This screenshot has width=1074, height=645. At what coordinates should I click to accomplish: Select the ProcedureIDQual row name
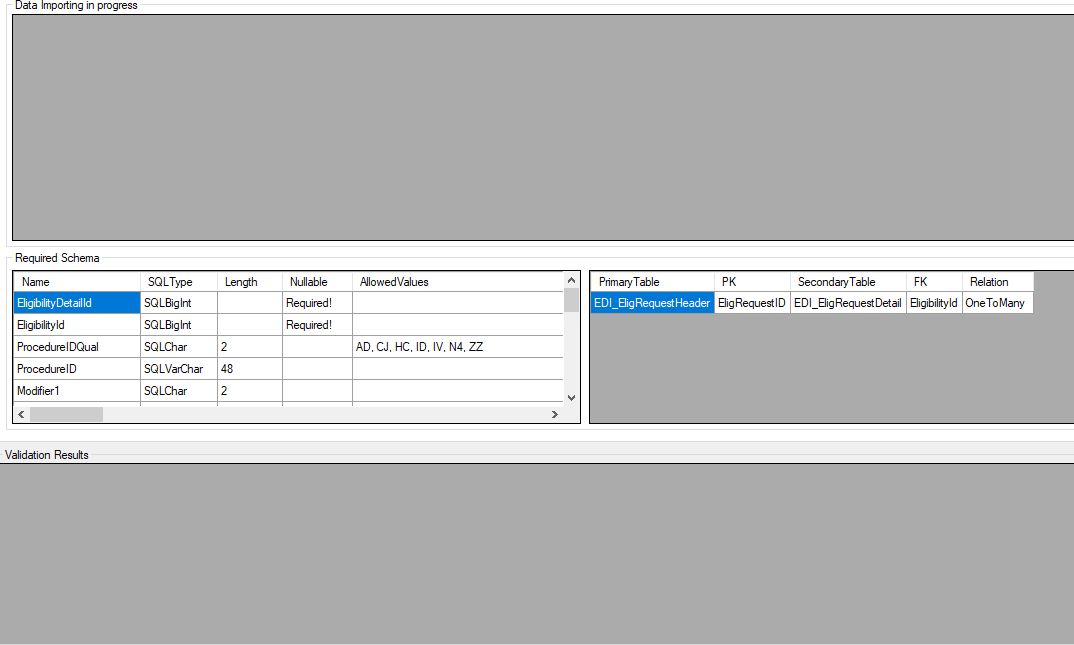[x=77, y=346]
